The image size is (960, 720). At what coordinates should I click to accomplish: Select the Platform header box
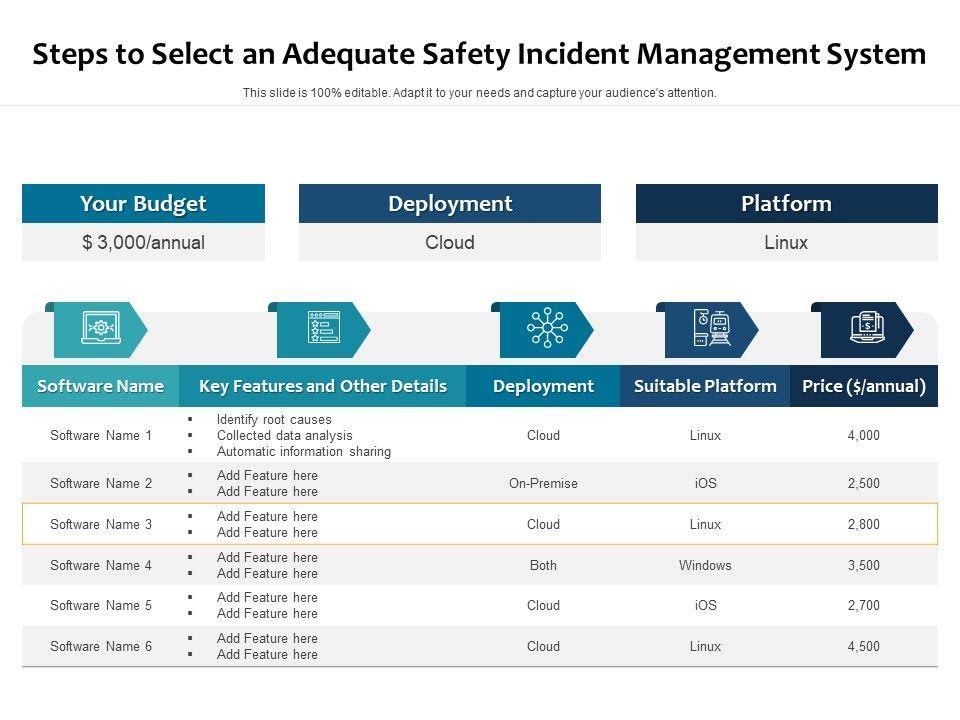tap(786, 204)
